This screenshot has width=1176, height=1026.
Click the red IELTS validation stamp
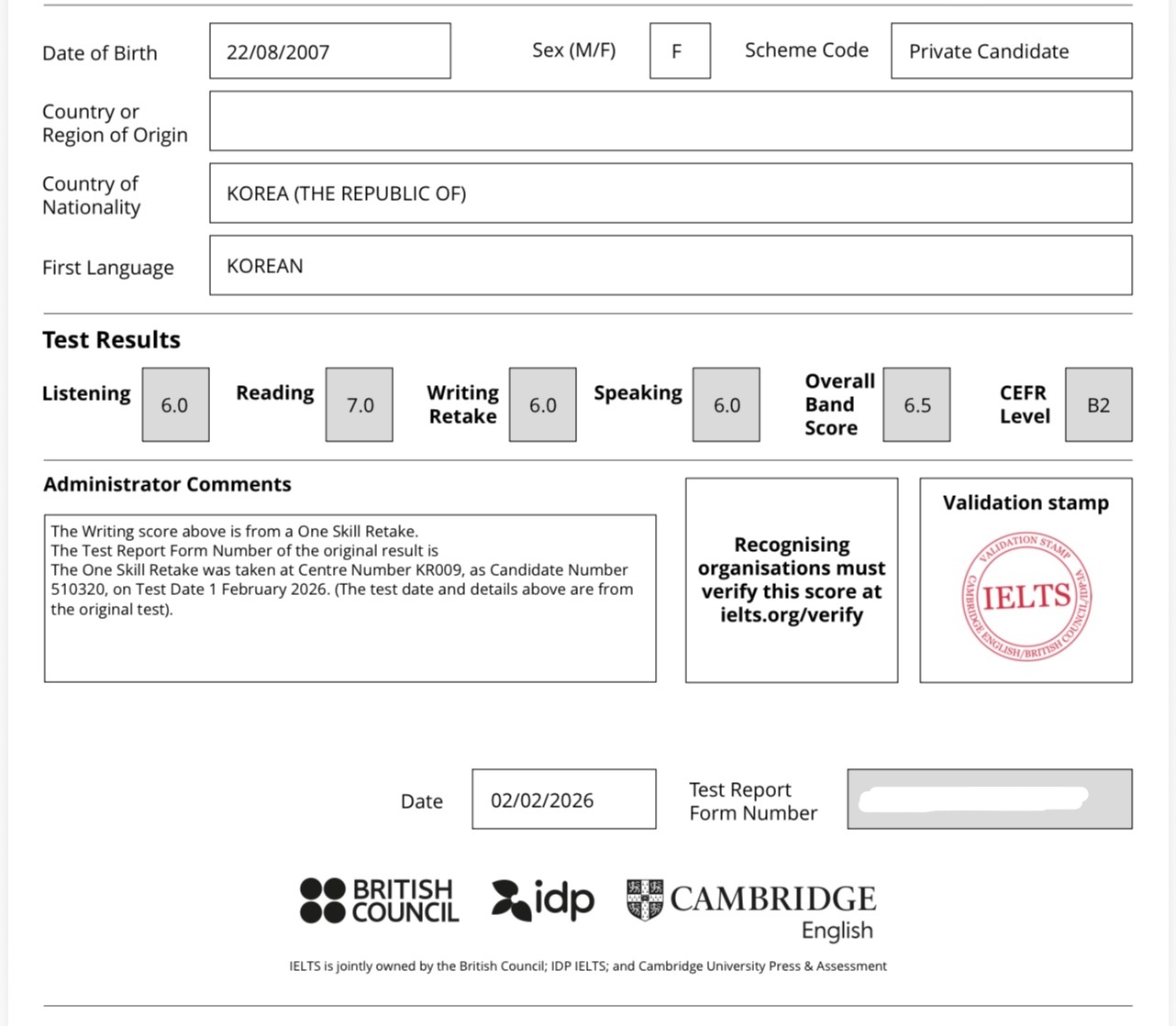click(1026, 597)
